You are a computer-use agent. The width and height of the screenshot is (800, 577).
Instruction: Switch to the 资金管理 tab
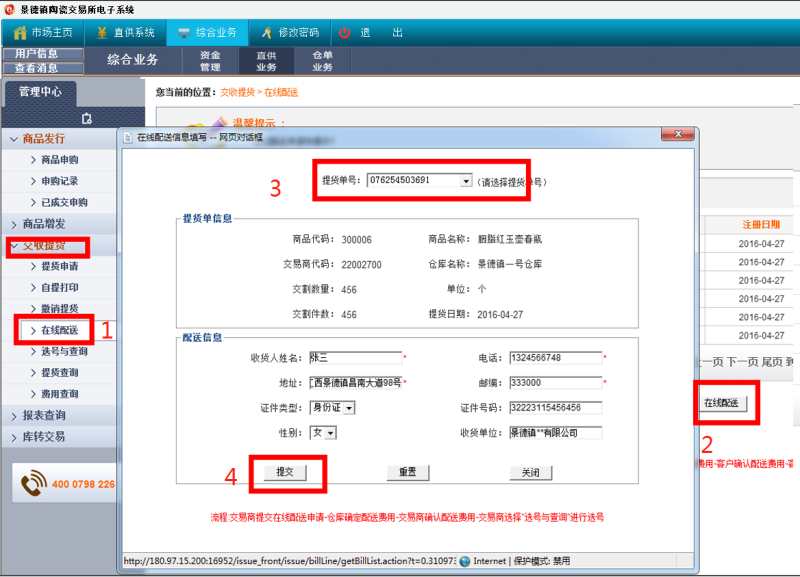[x=210, y=61]
